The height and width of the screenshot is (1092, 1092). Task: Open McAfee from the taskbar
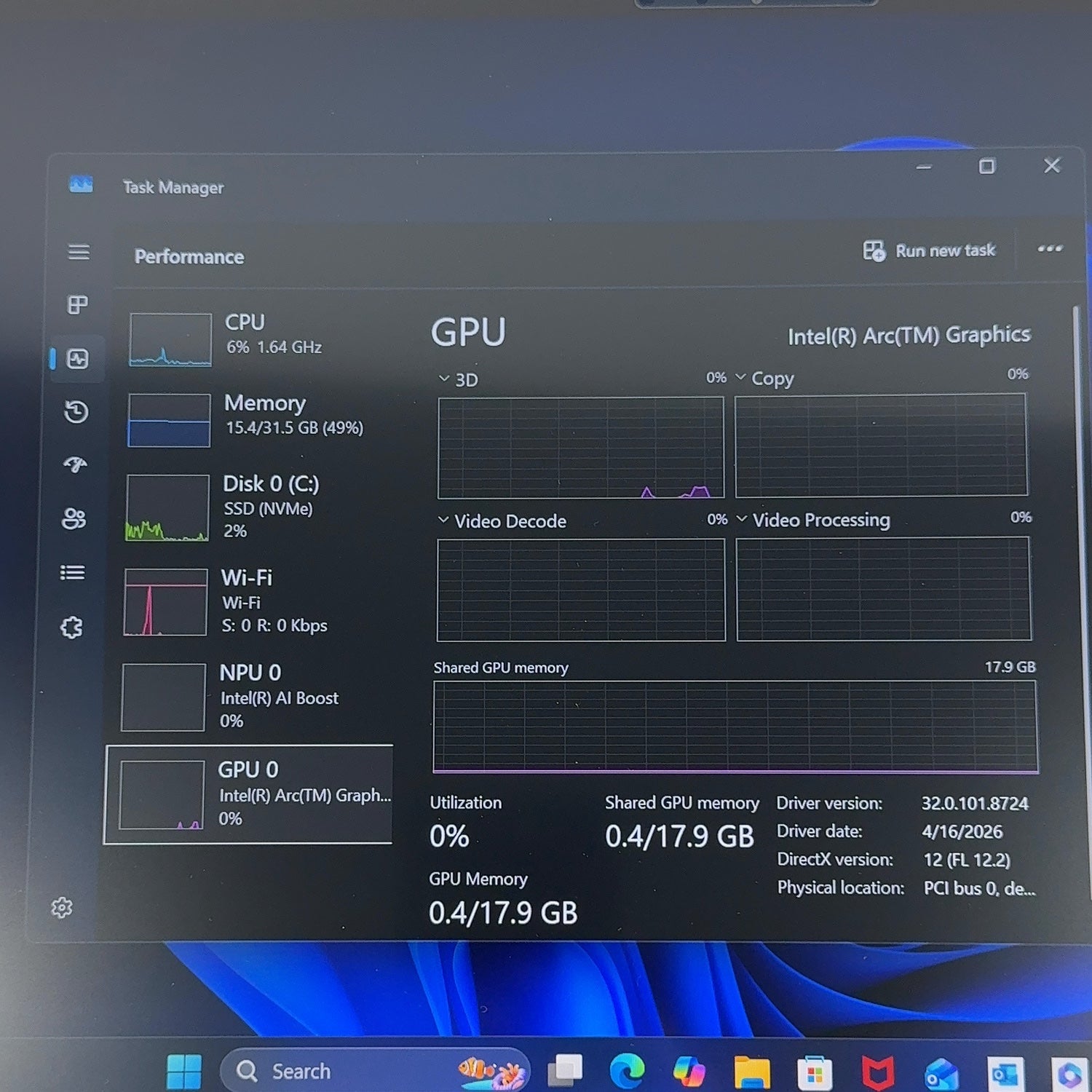[878, 1073]
